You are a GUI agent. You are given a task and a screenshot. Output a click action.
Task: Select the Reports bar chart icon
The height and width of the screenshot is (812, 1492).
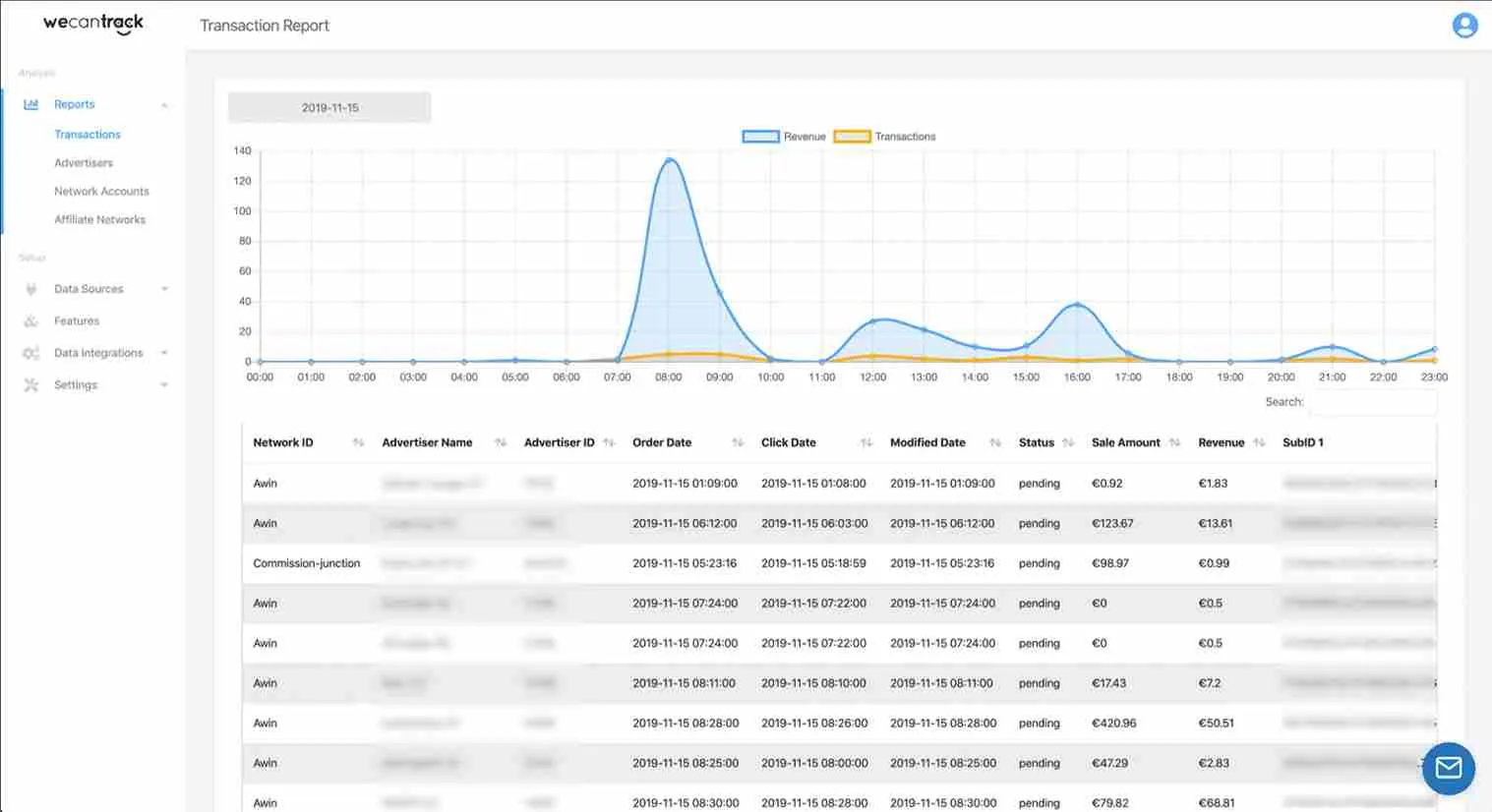click(30, 104)
